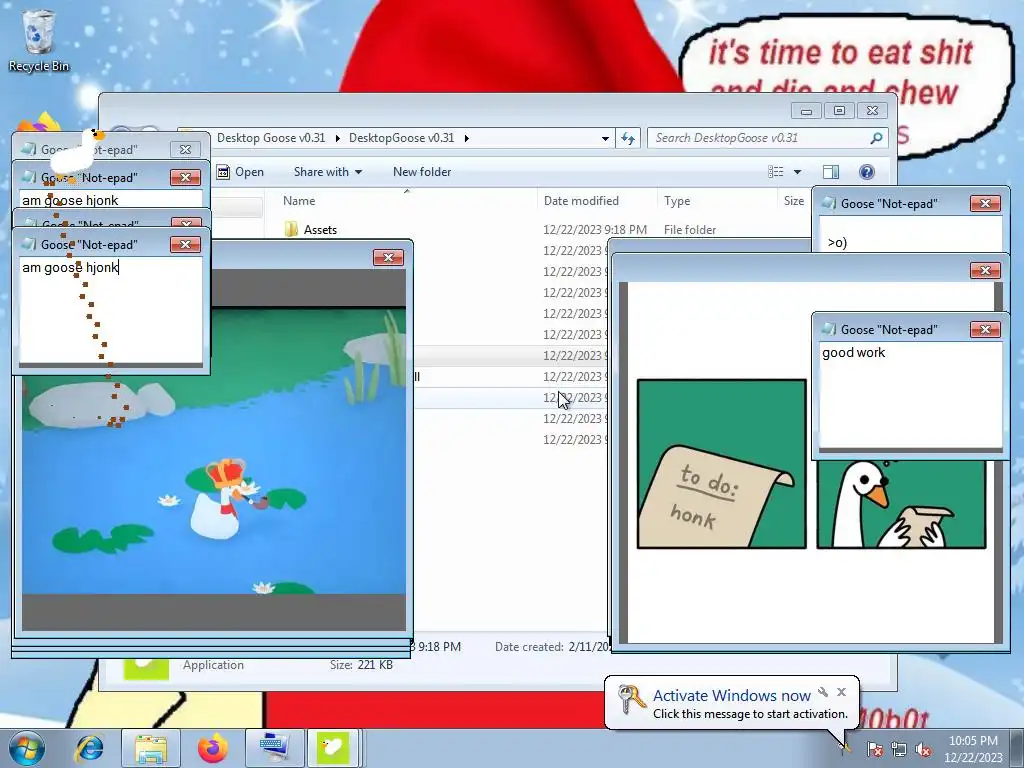
Task: Click the "DesktopGoose v0.31" breadcrumb
Action: click(x=401, y=138)
